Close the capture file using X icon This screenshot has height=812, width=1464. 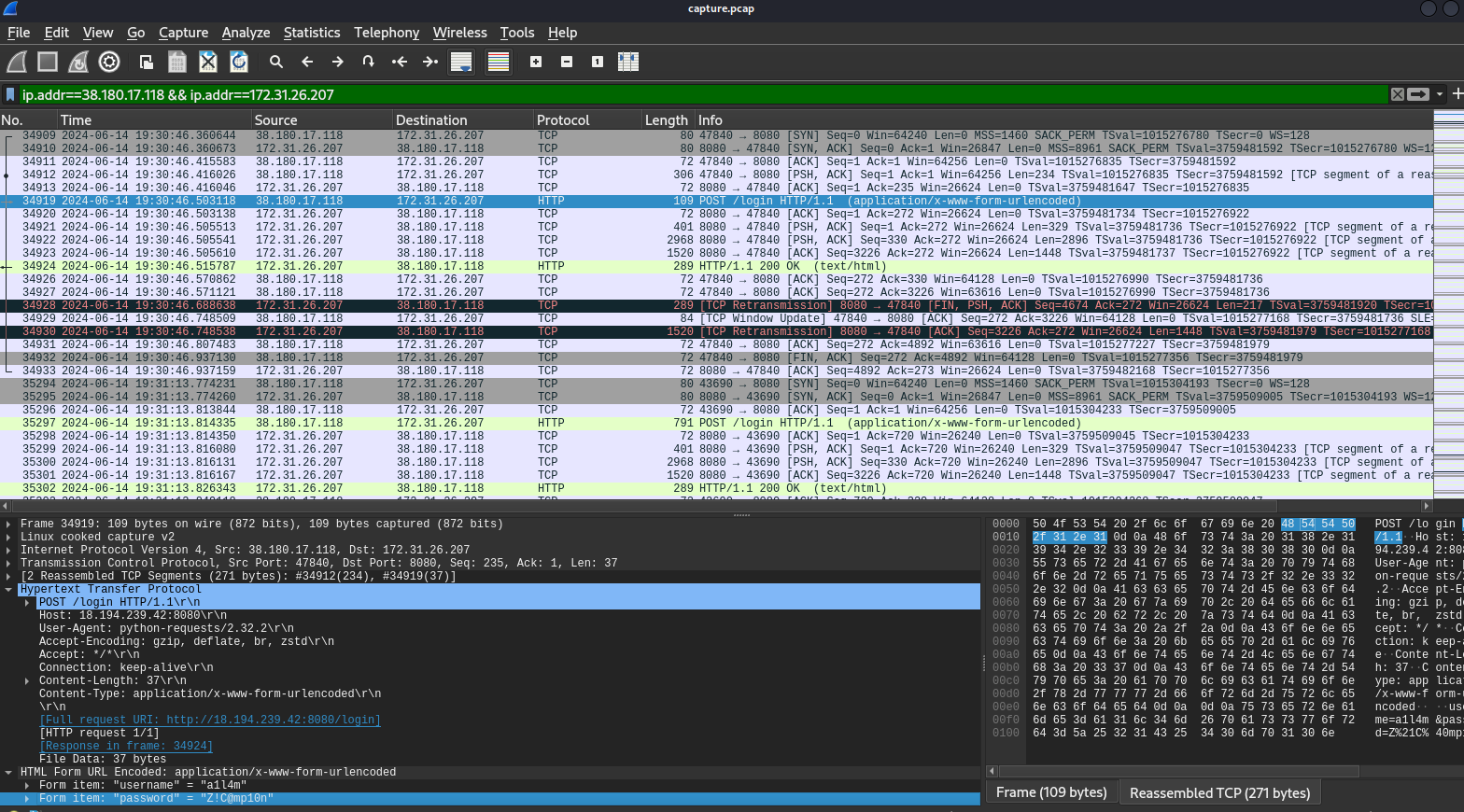(x=208, y=63)
